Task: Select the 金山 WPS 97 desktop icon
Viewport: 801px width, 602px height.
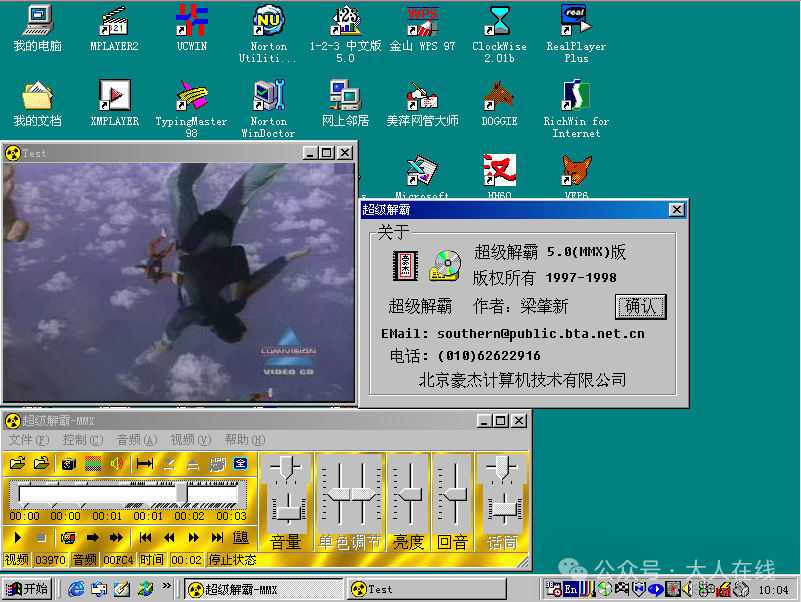Action: point(422,29)
